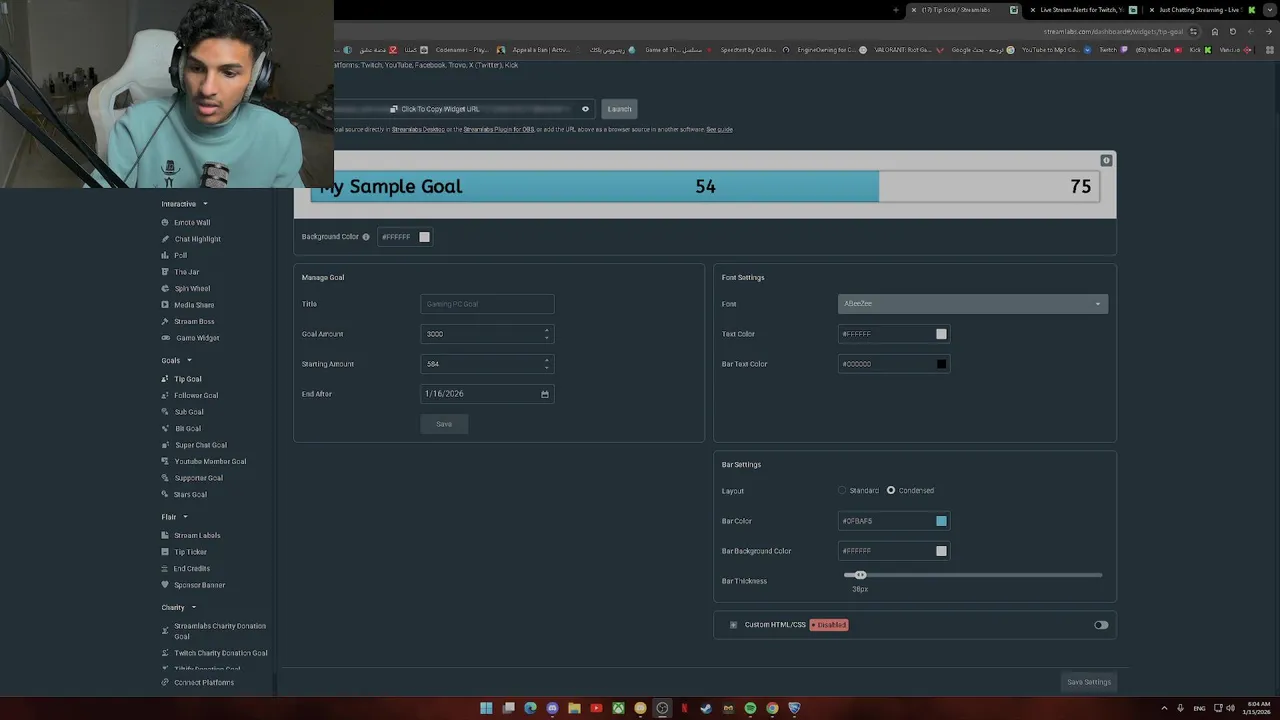Open Streamlabs Charity Donation Goal
The height and width of the screenshot is (720, 1280).
(x=220, y=631)
